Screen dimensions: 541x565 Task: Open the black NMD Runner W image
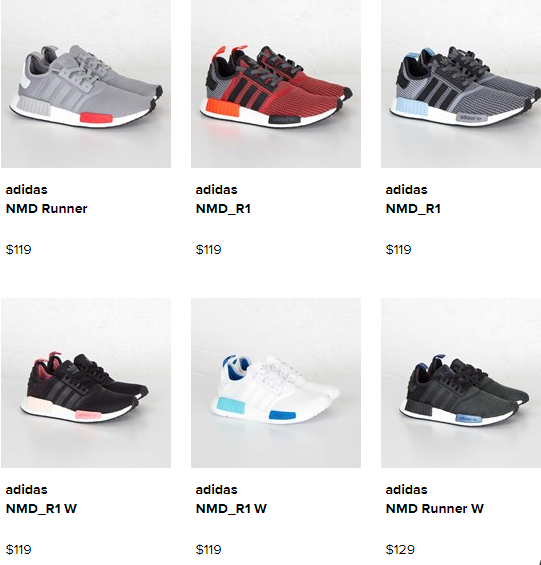pos(461,383)
